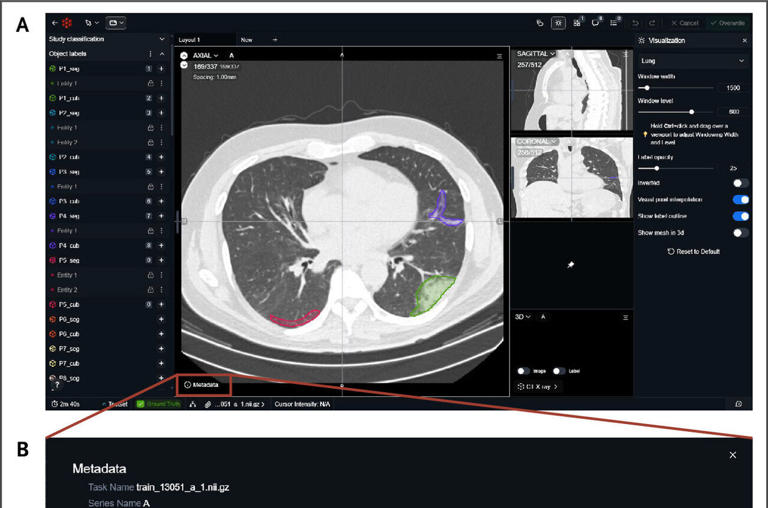Adjust the Window width slider handle
Screen dimensions: 768x508
pos(647,88)
